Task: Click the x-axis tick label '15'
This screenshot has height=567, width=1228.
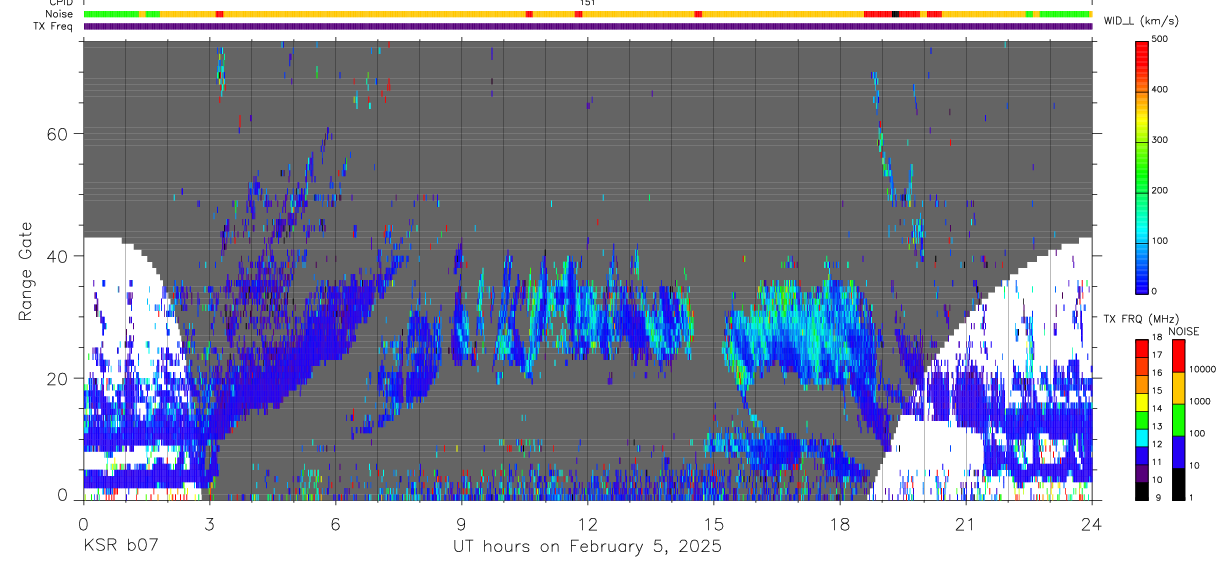Action: tap(713, 525)
